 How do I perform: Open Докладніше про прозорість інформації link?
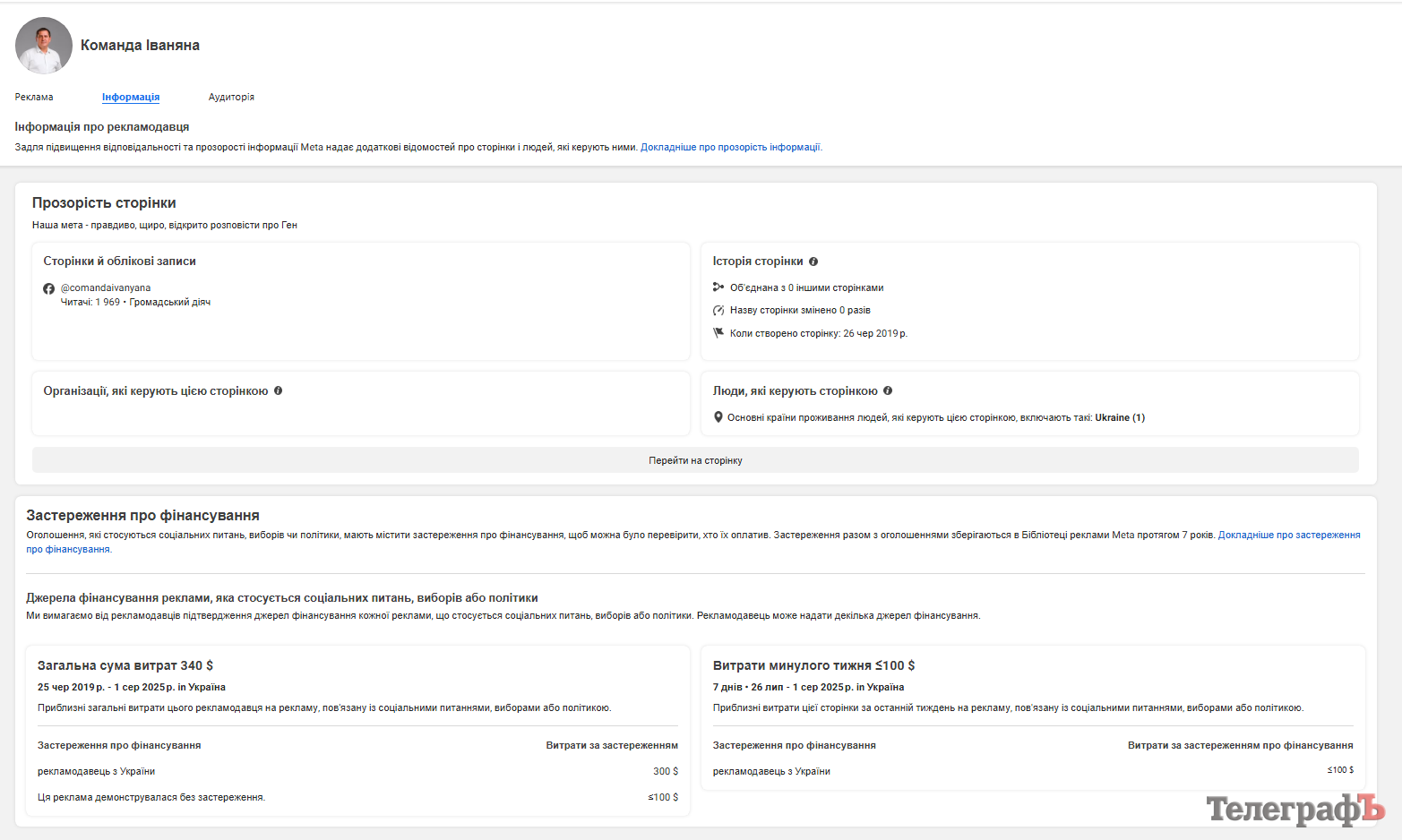tap(731, 147)
